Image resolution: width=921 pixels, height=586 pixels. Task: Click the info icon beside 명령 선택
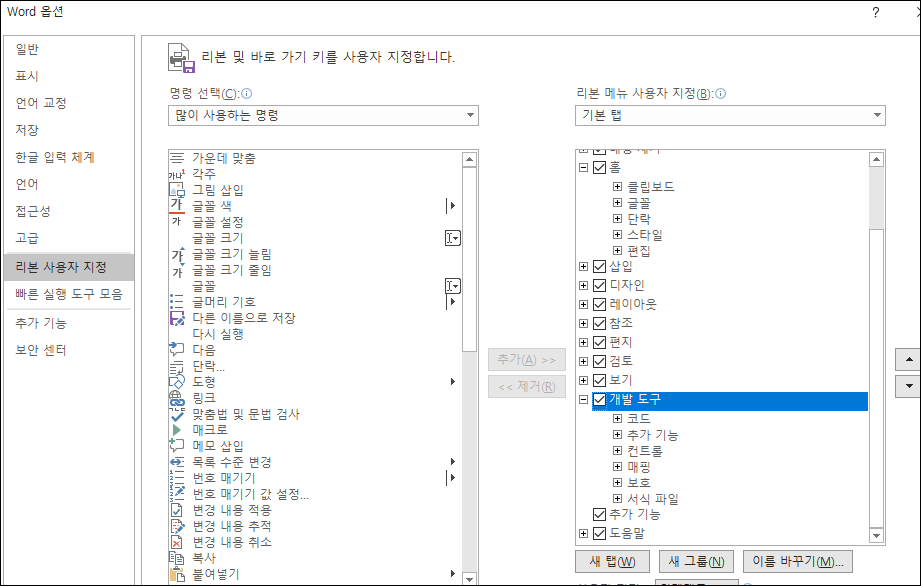point(247,93)
